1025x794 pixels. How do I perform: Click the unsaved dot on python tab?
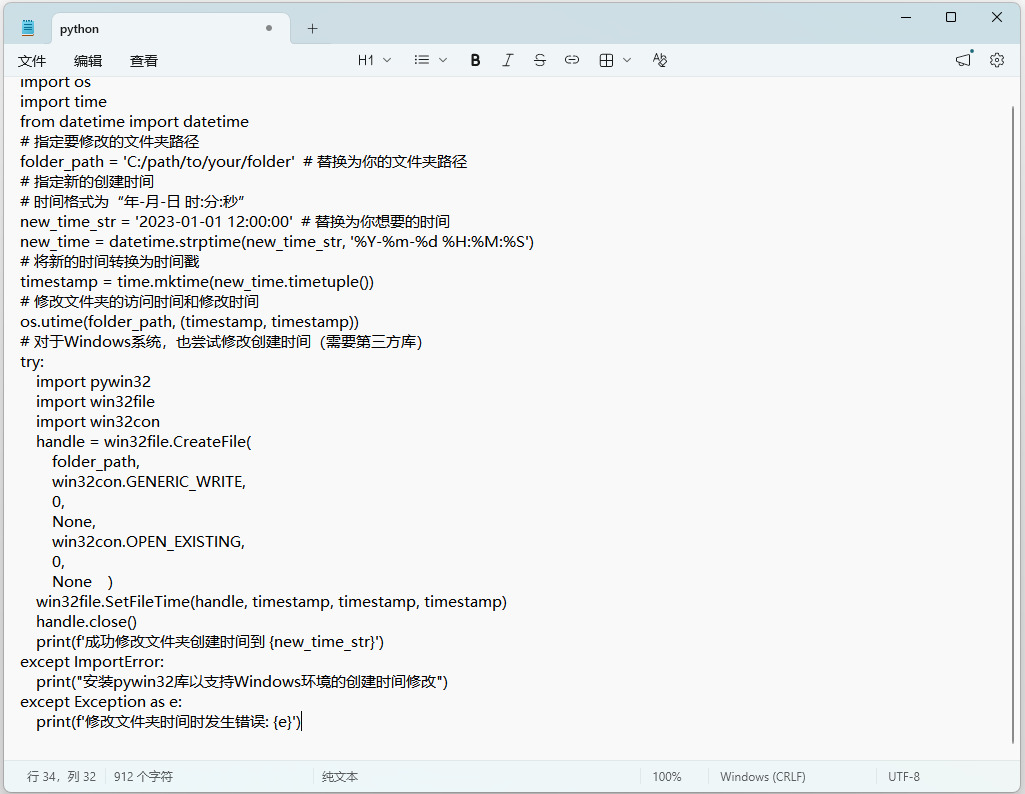(x=269, y=28)
